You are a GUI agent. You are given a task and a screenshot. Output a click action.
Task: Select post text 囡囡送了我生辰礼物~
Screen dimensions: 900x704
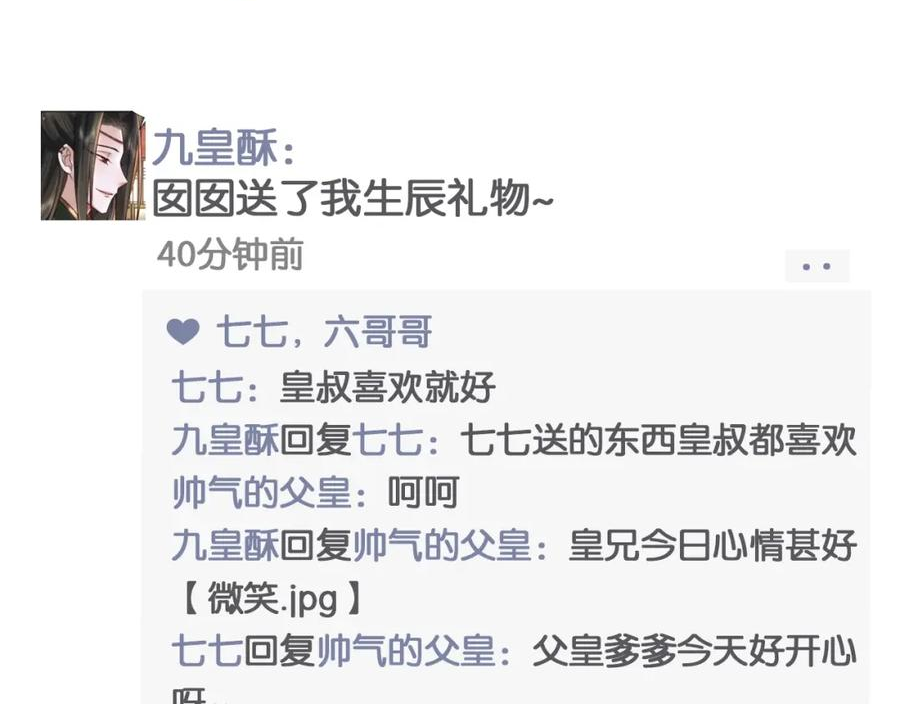(352, 199)
